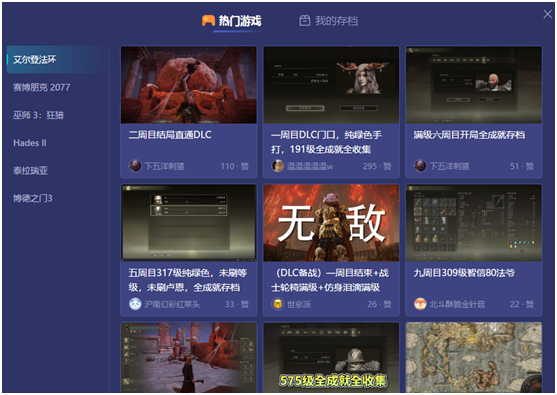The width and height of the screenshot is (557, 395).
Task: Like the 二周目结局直通DLC save (110 · 赞)
Action: coord(235,166)
